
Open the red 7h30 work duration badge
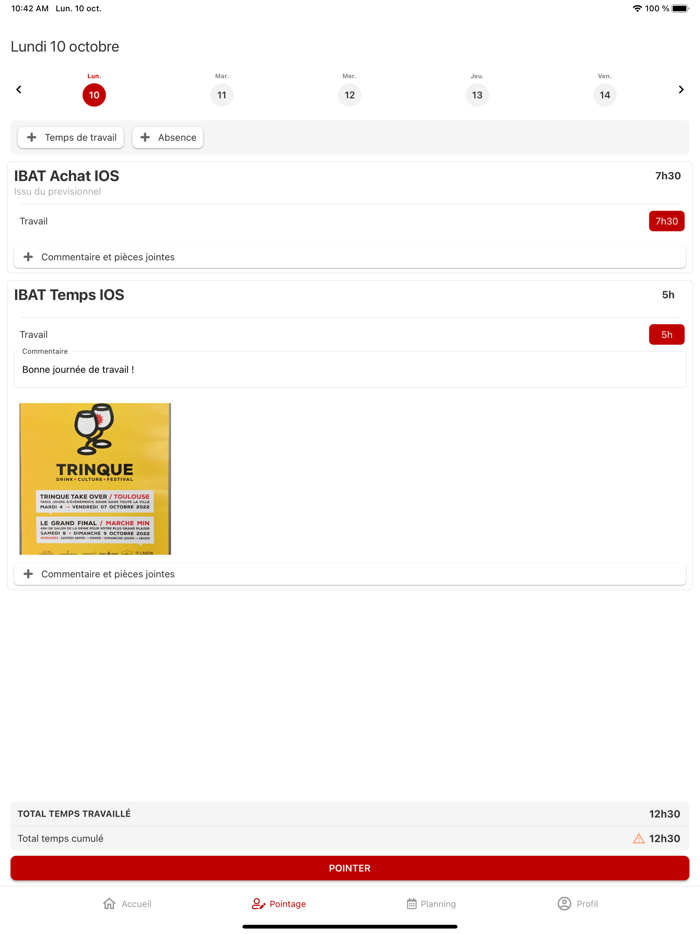[667, 221]
